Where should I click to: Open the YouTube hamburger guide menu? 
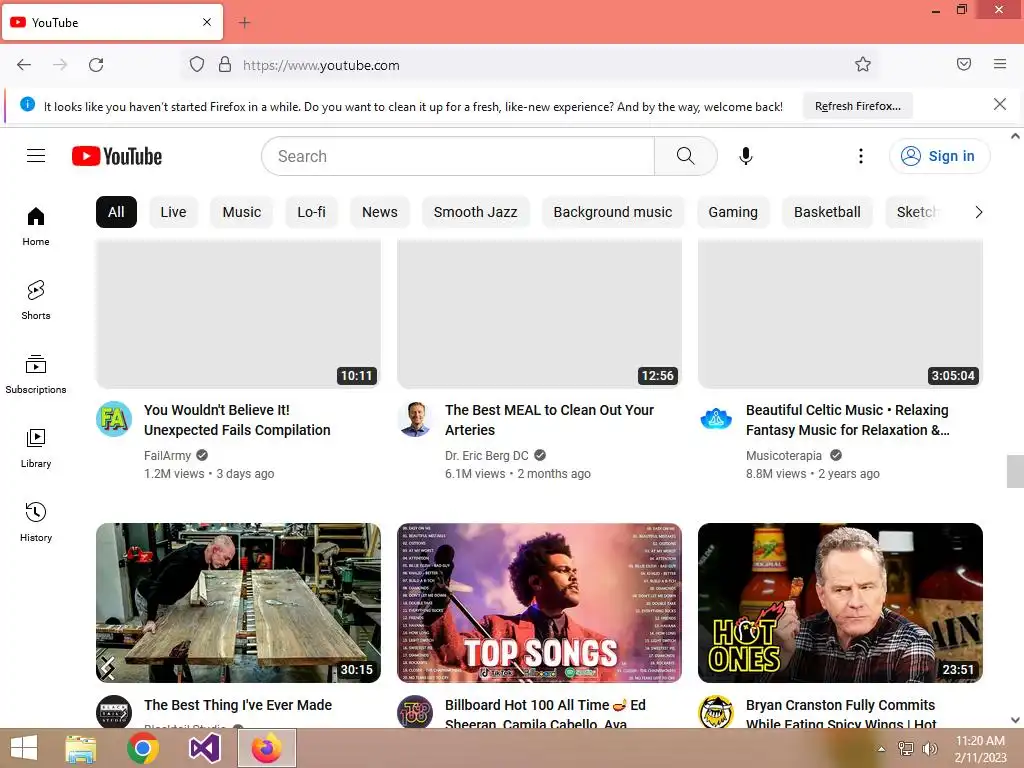[x=36, y=155]
